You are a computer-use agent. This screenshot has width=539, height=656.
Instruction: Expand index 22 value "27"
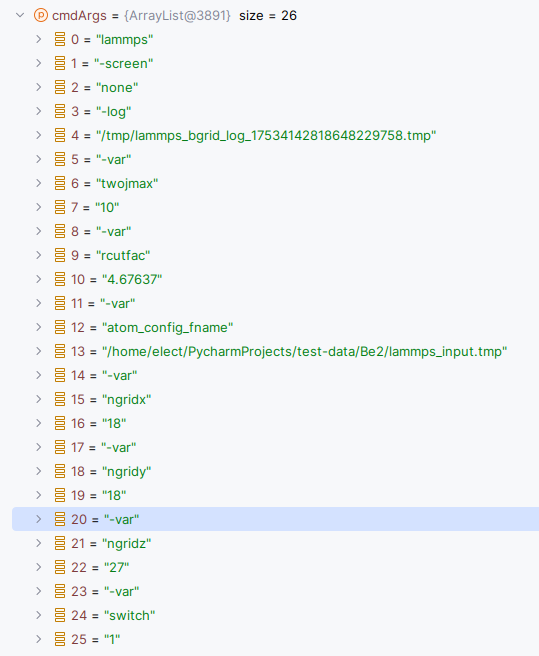[38, 567]
